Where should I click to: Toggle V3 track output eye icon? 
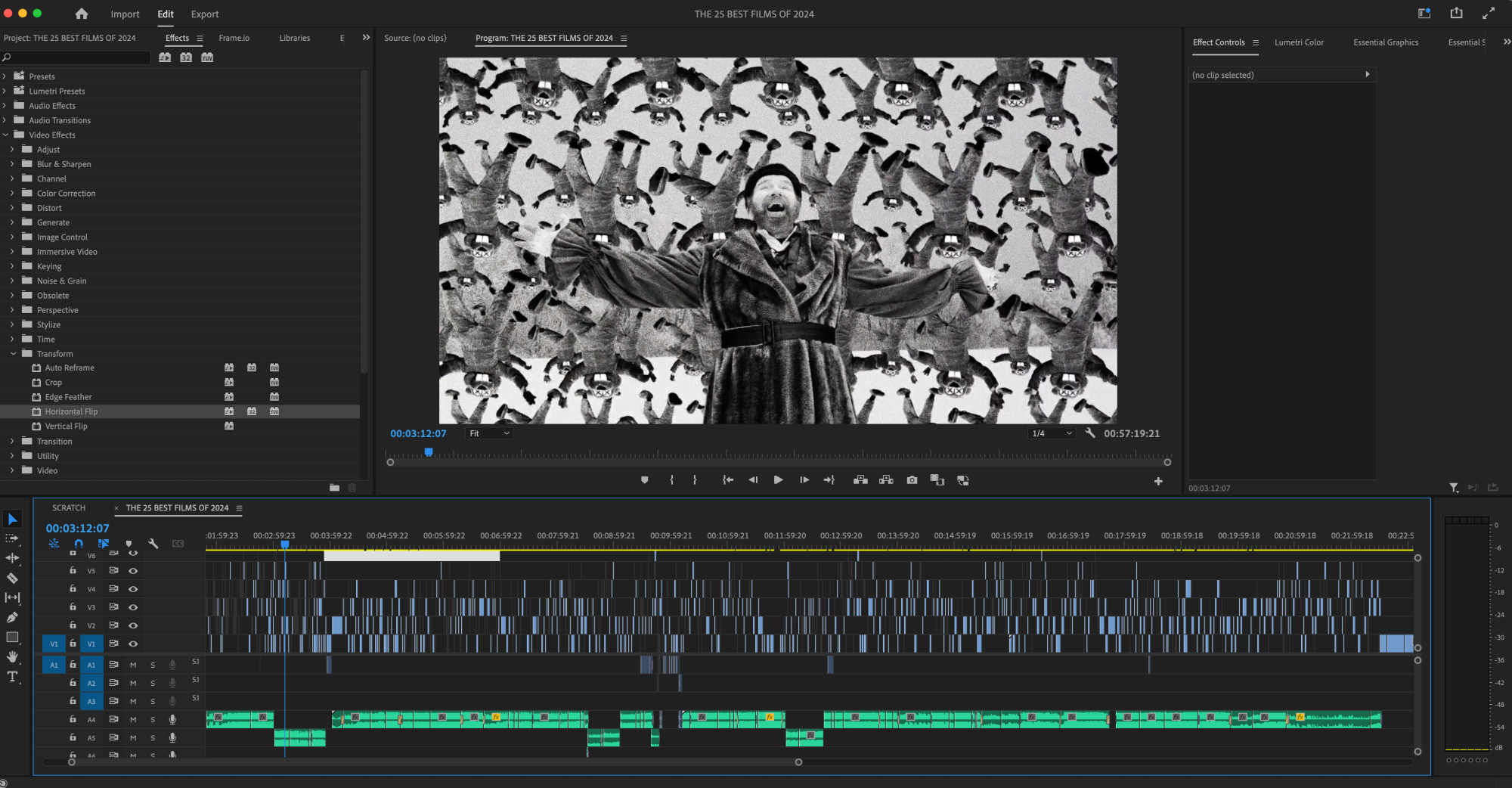coord(133,607)
